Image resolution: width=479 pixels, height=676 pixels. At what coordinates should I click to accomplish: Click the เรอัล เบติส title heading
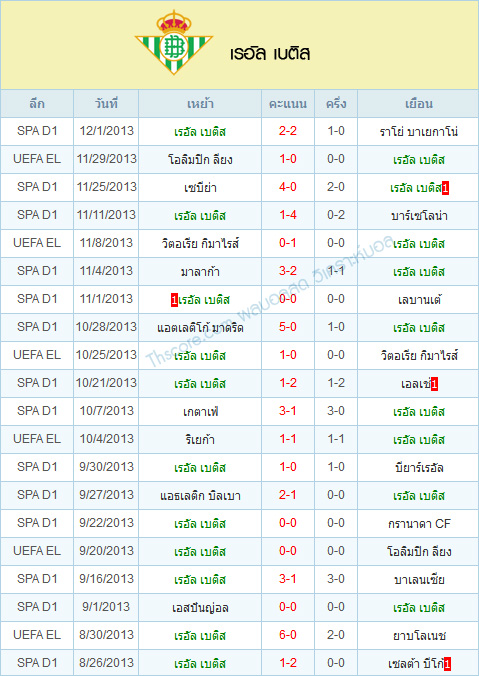(270, 53)
